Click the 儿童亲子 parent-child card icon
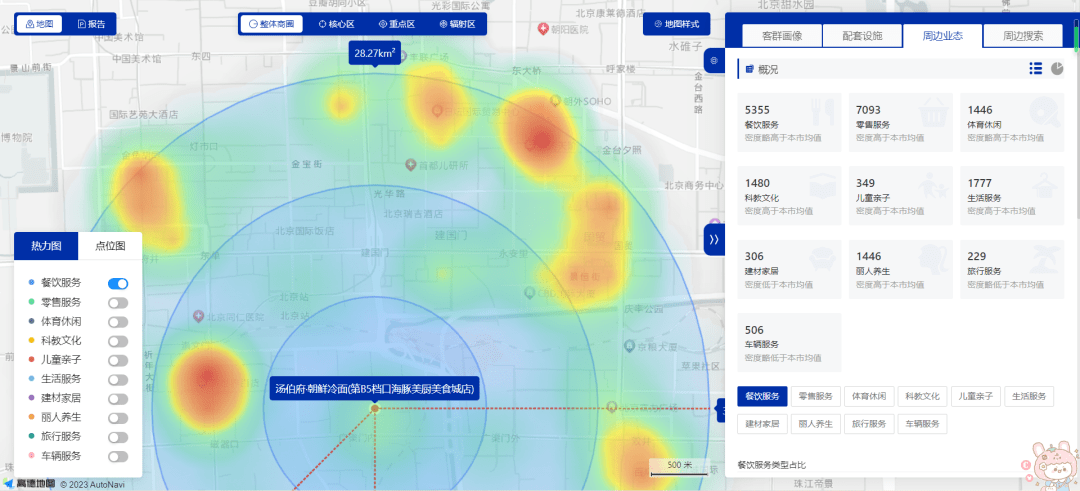This screenshot has width=1080, height=491. click(x=935, y=187)
